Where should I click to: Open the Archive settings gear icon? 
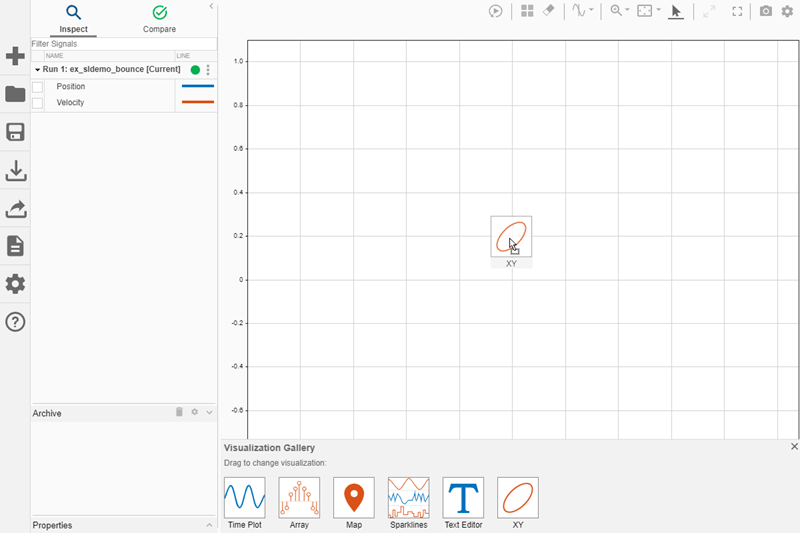click(x=194, y=412)
